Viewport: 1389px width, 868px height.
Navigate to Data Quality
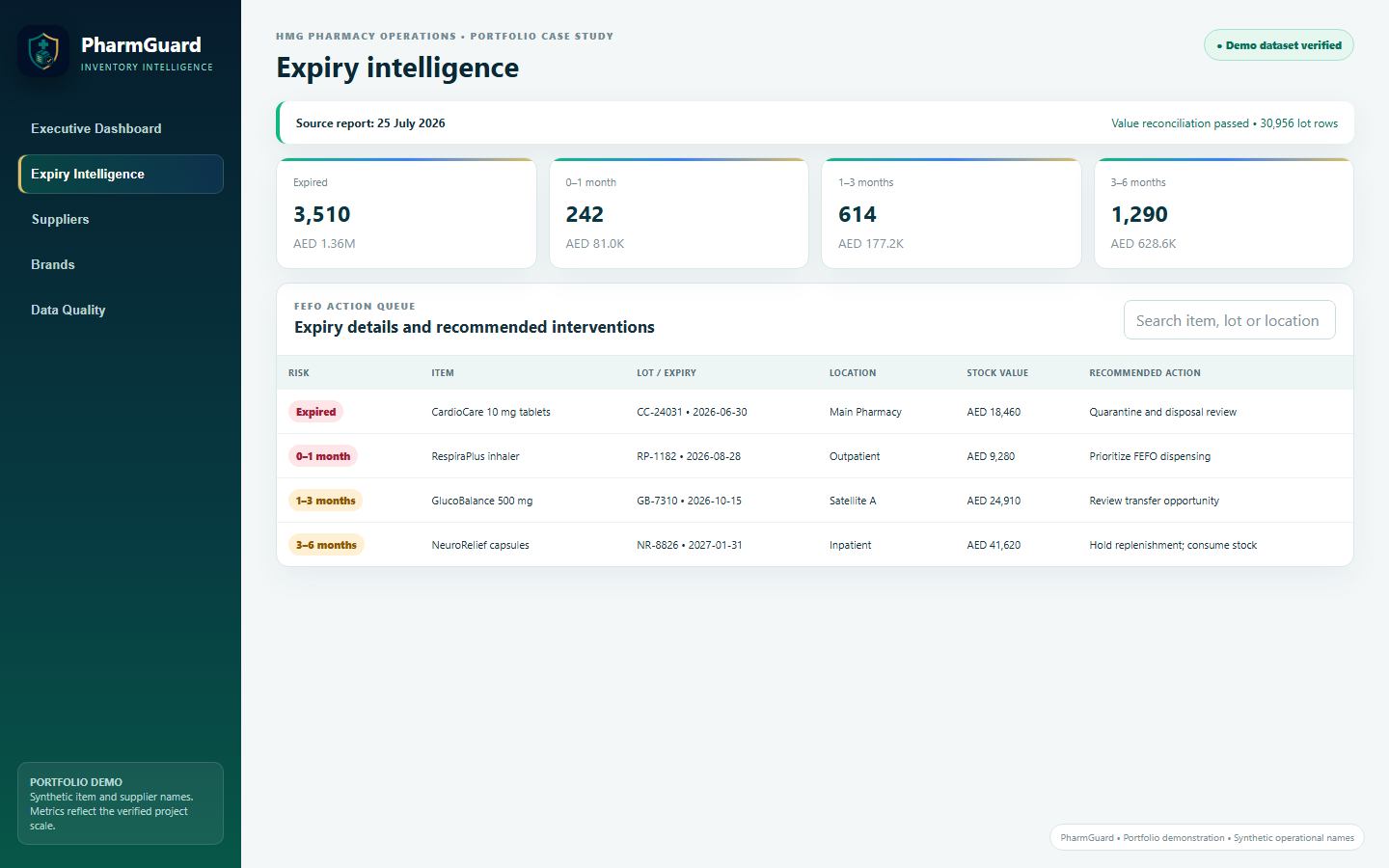(121, 310)
